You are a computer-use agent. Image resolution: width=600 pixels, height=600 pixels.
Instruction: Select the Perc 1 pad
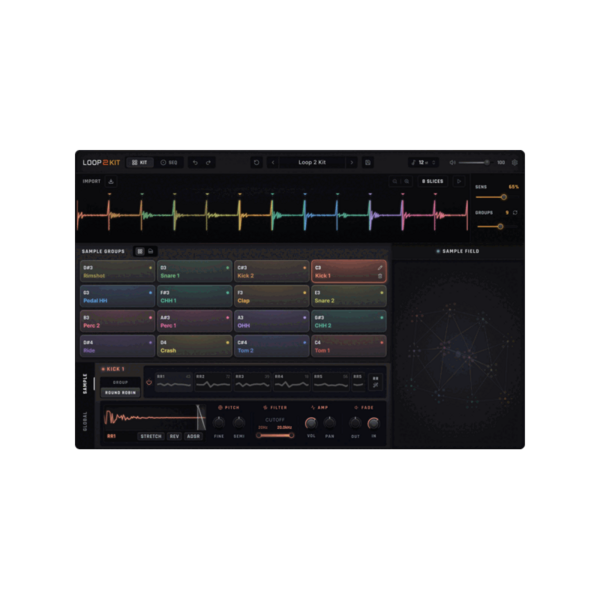[194, 321]
